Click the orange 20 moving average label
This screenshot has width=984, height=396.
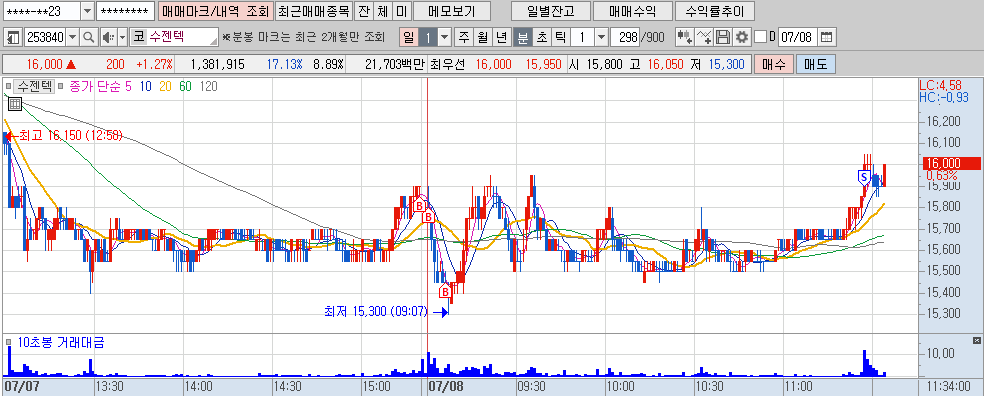[165, 87]
